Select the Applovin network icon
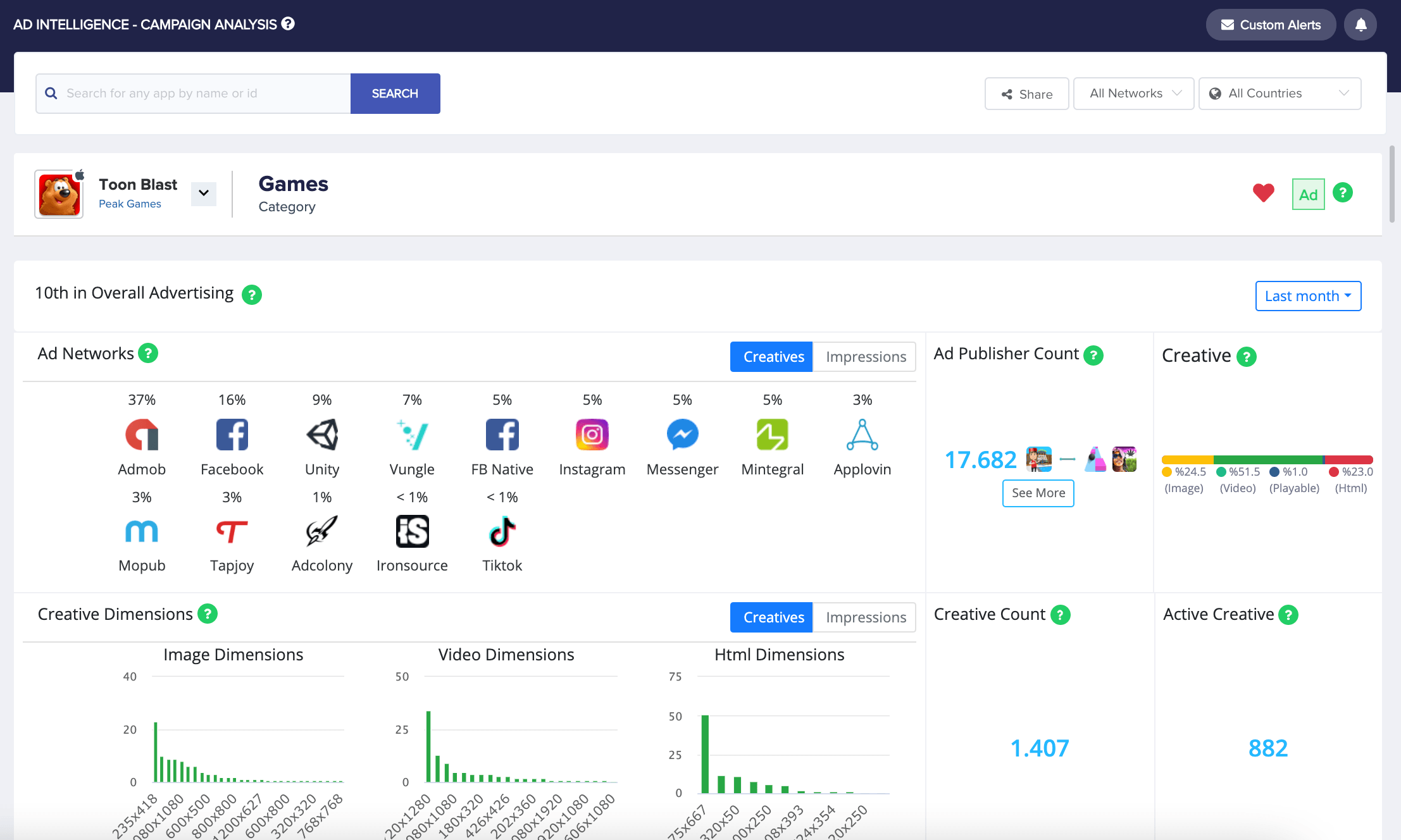1401x840 pixels. pyautogui.click(x=862, y=435)
